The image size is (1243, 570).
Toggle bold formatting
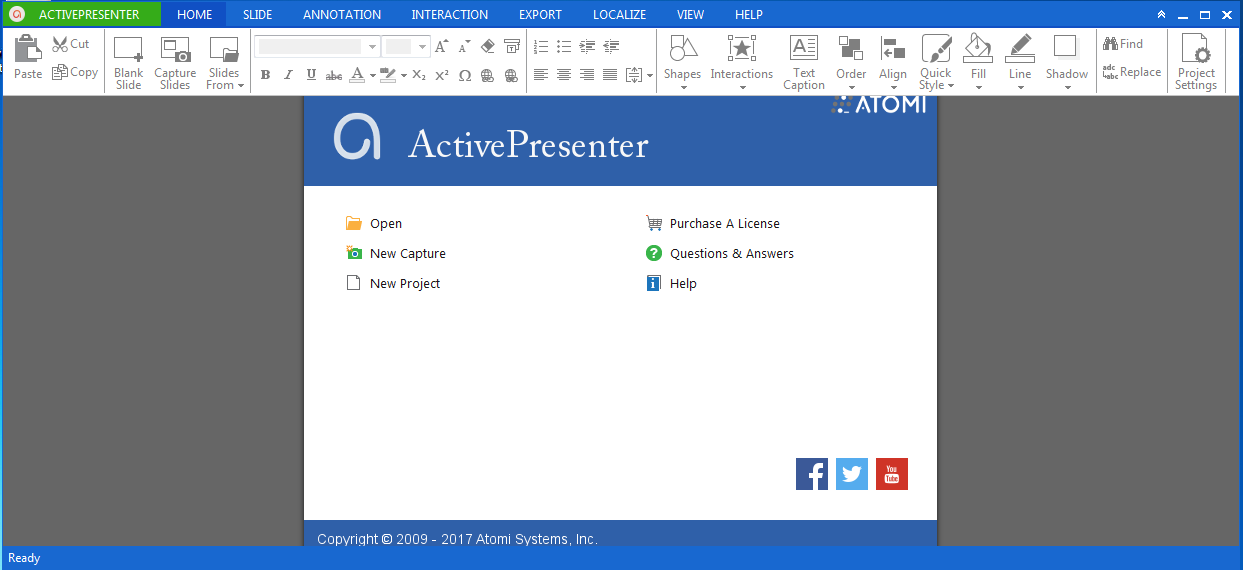(x=265, y=75)
